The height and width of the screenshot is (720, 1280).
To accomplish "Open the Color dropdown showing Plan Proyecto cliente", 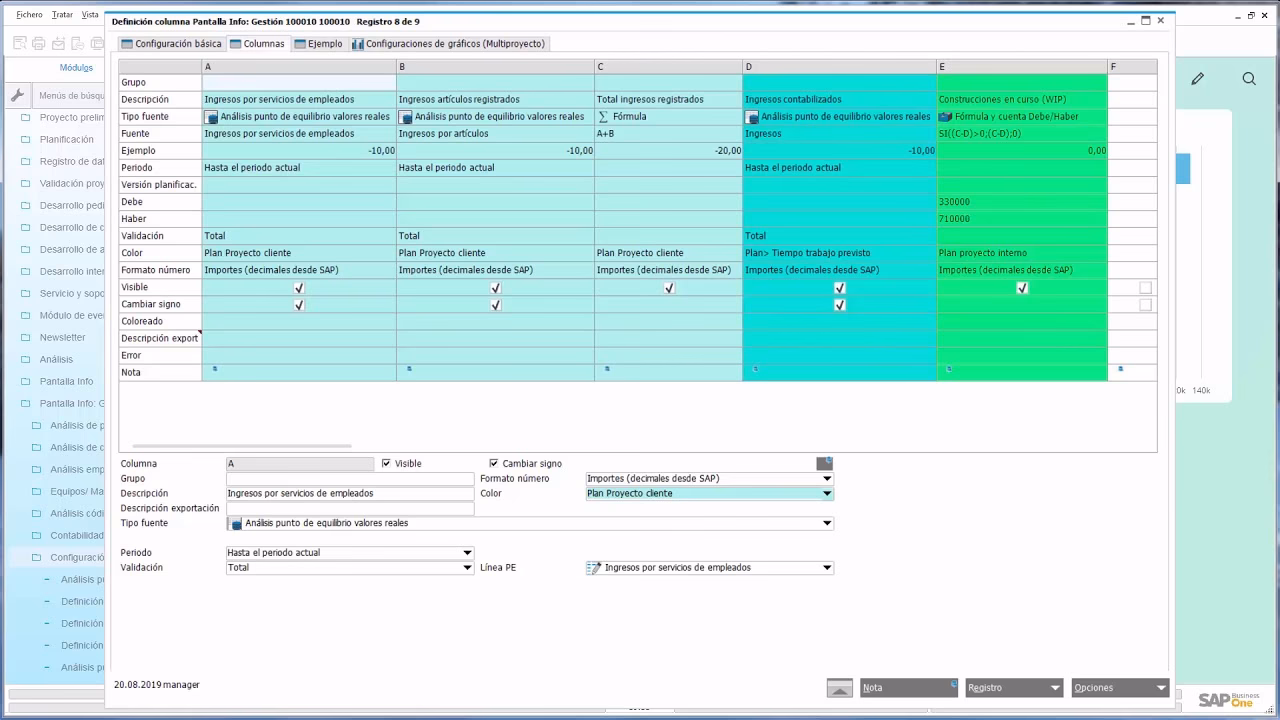I will coord(826,494).
